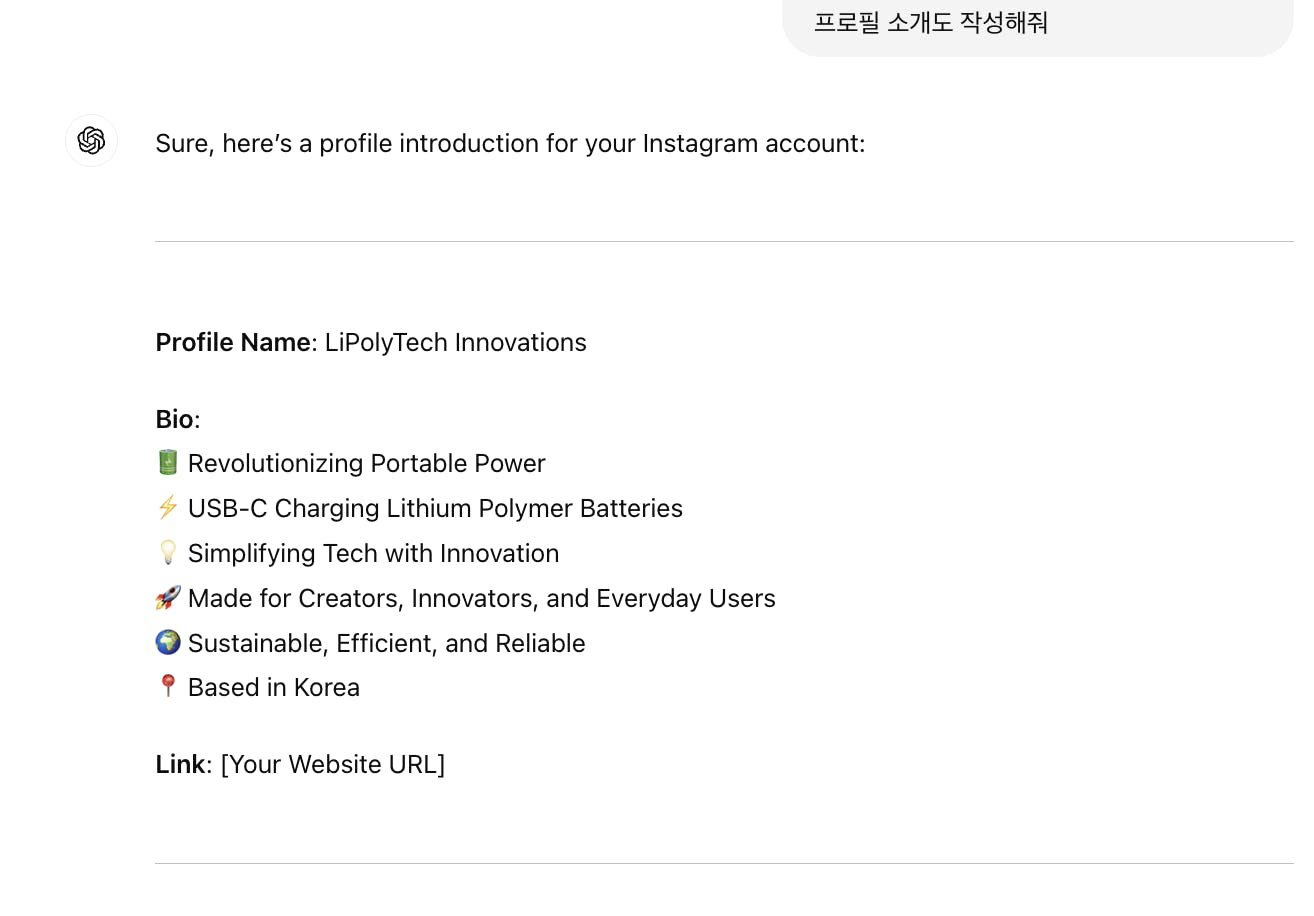
Task: Click the globe emoji
Action: tap(168, 642)
